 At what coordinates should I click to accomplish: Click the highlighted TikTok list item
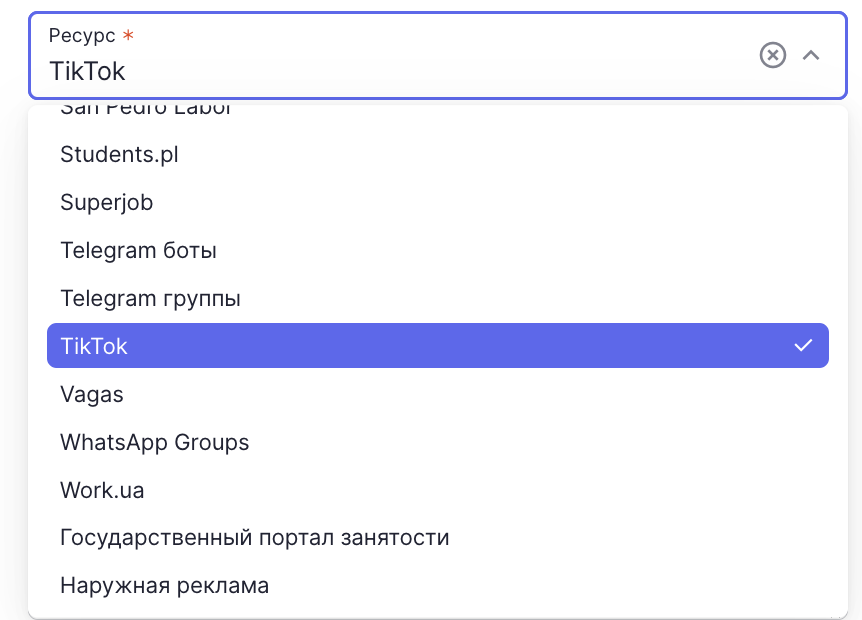[x=438, y=346]
